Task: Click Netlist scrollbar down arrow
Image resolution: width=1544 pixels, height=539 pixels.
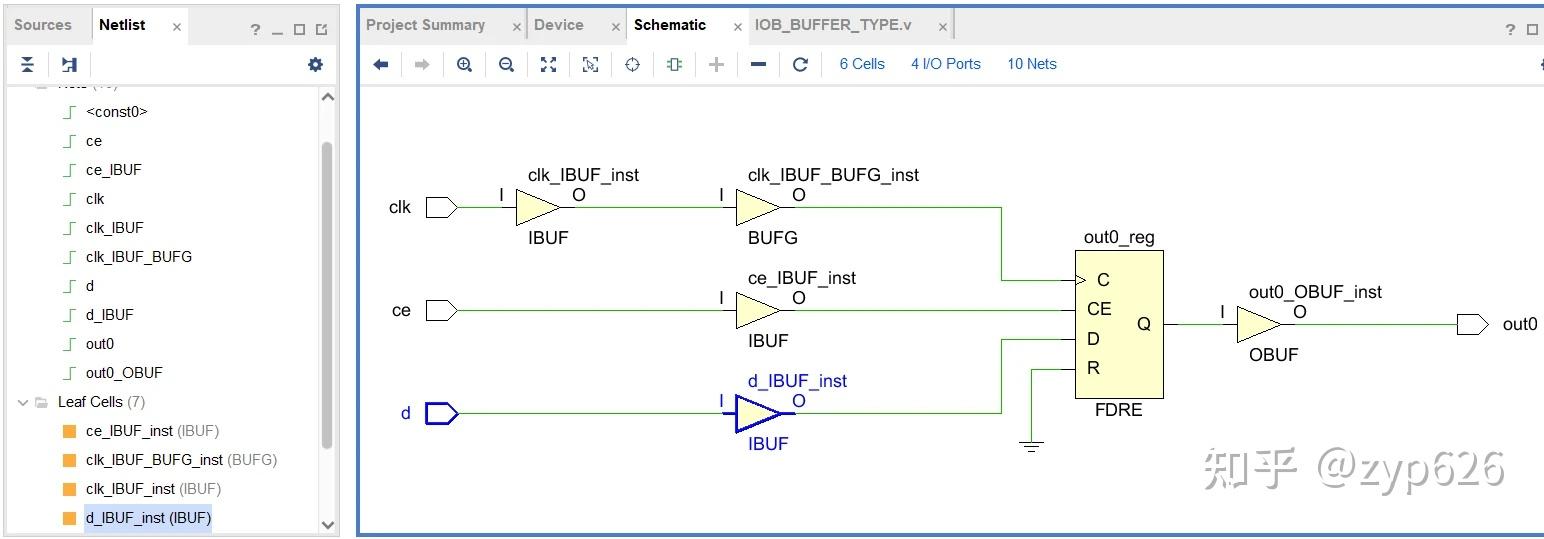Action: [327, 524]
